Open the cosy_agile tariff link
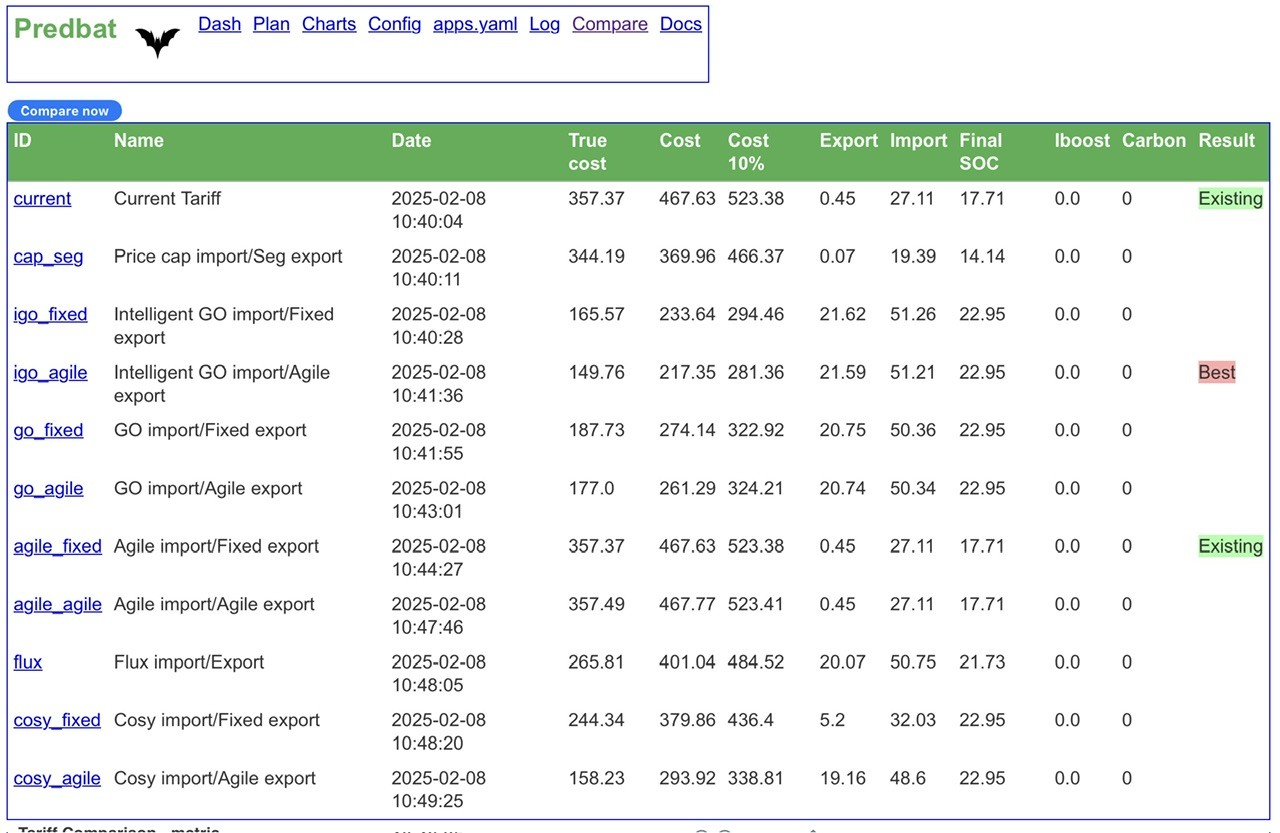The height and width of the screenshot is (833, 1280). point(57,778)
